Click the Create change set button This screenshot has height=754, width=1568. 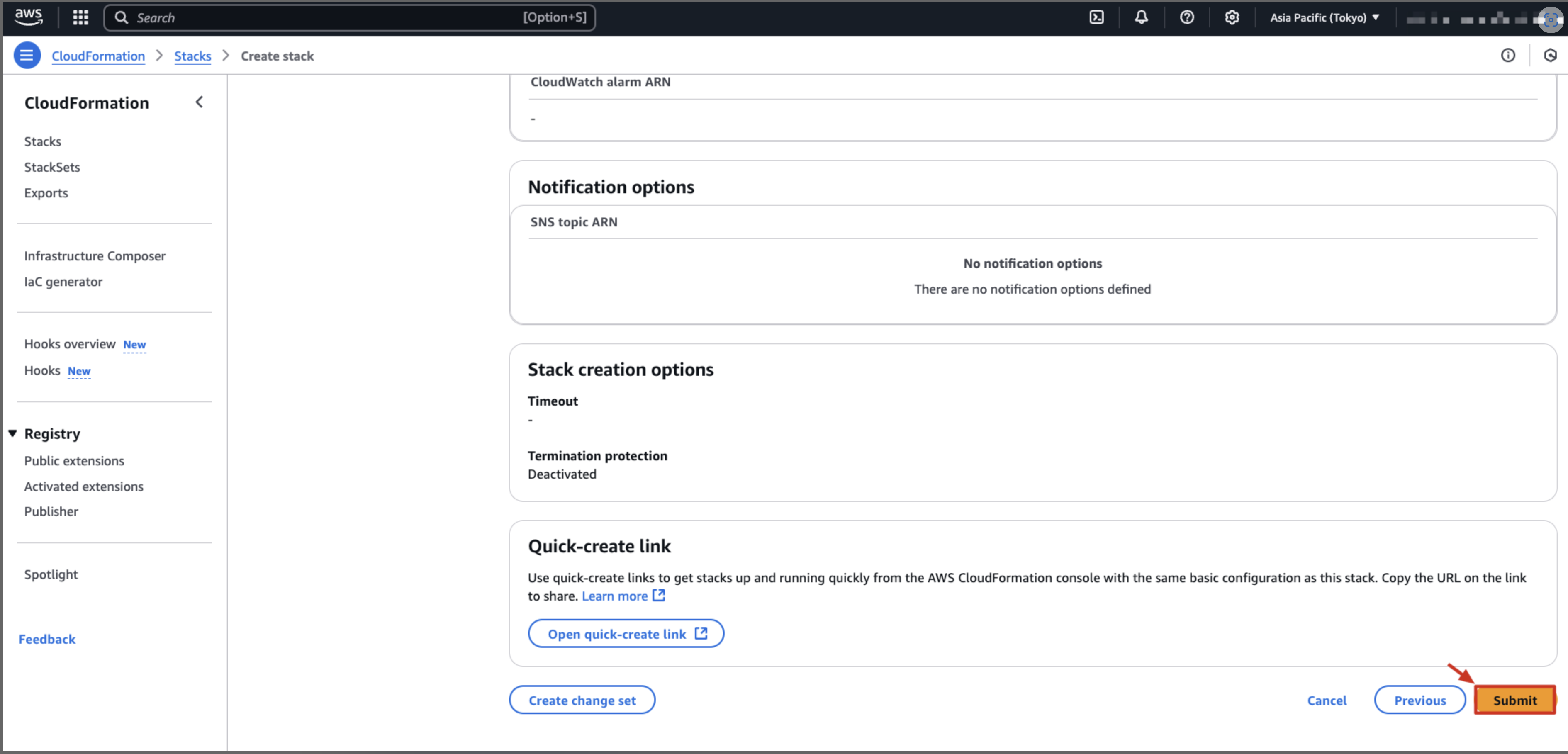point(581,700)
